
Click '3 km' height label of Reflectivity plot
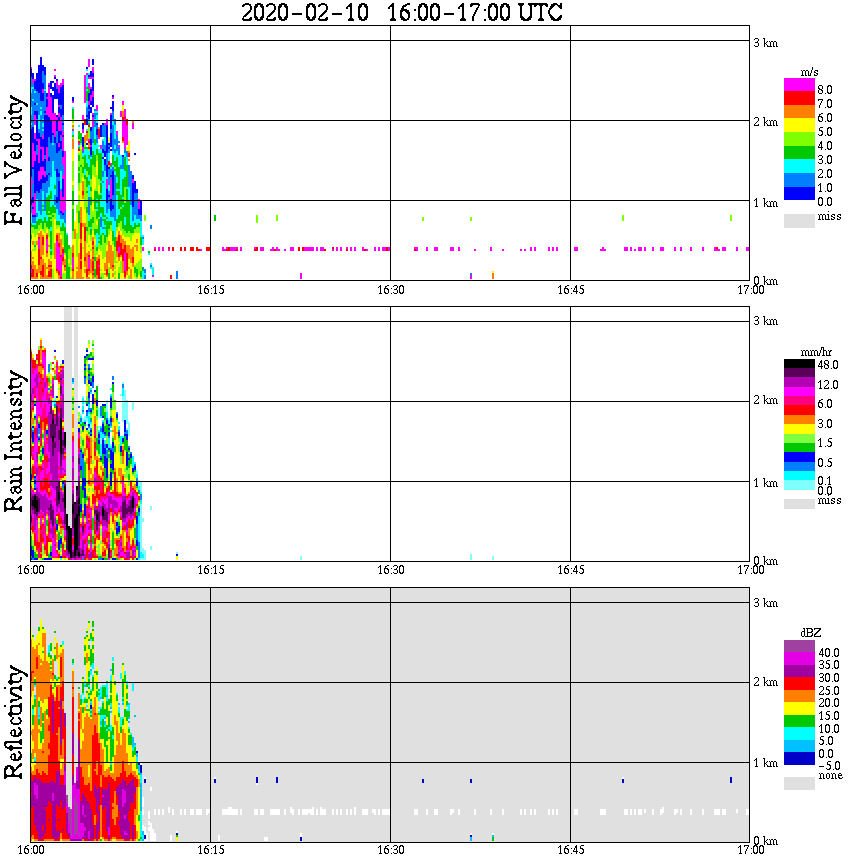point(766,602)
